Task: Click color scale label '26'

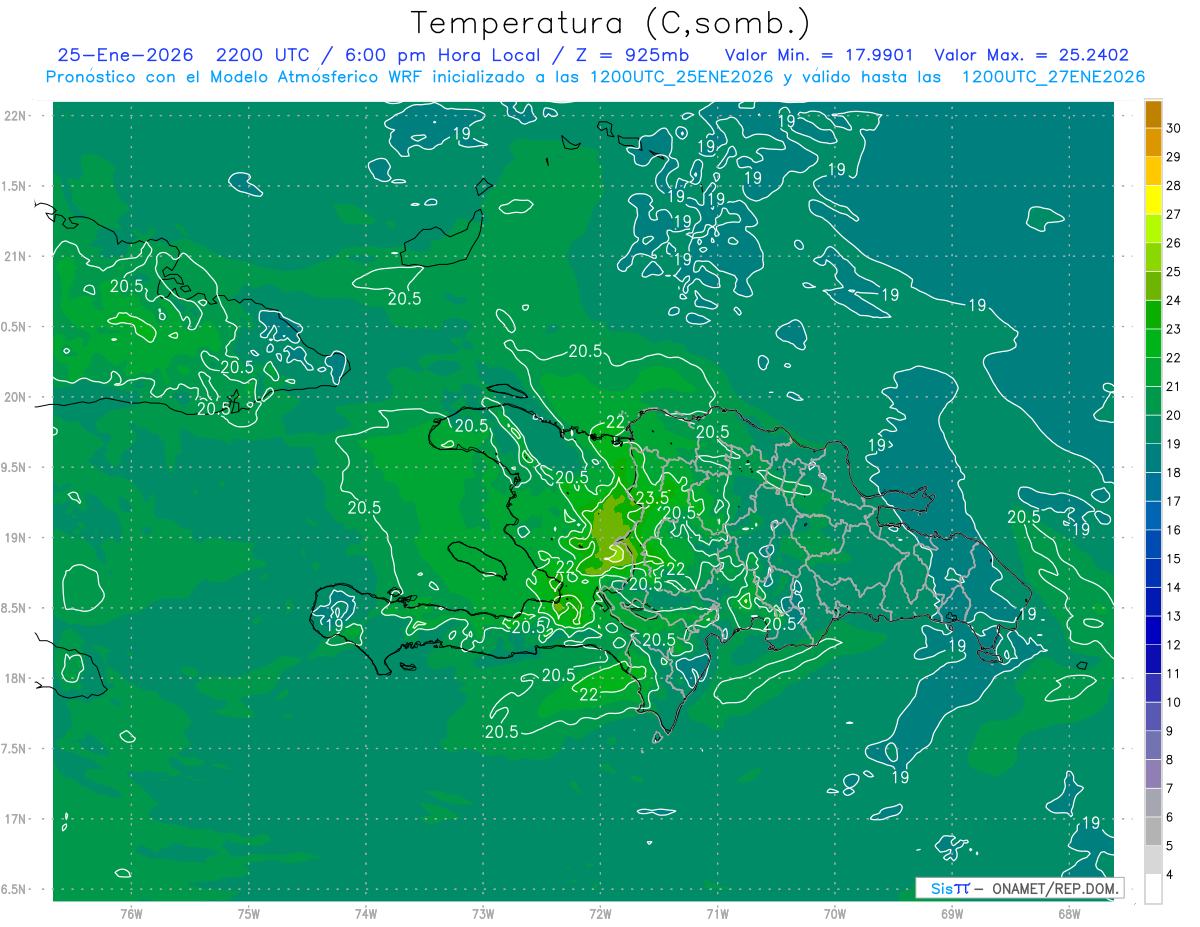Action: coord(1173,243)
